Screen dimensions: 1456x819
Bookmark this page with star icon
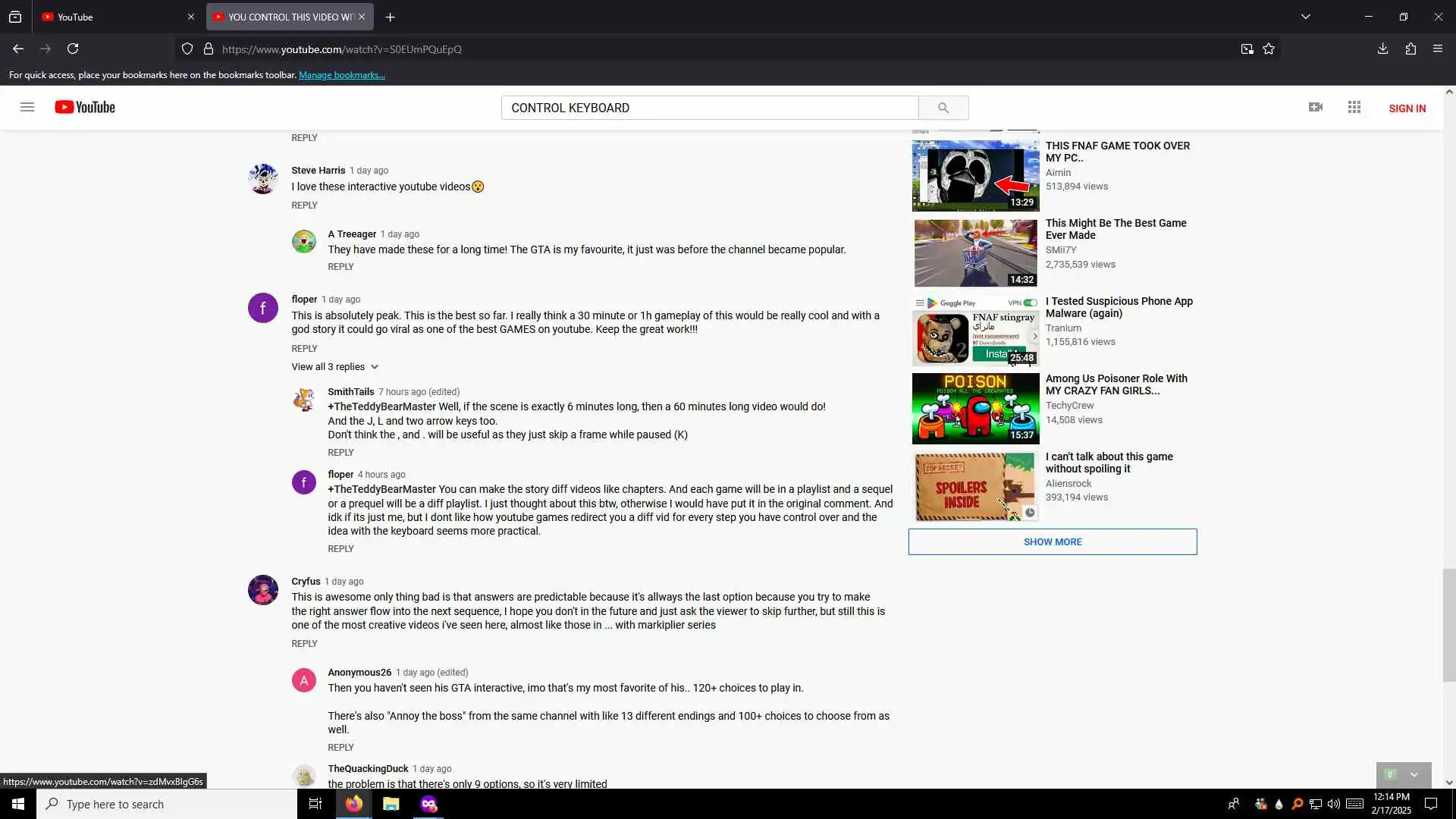click(x=1269, y=49)
